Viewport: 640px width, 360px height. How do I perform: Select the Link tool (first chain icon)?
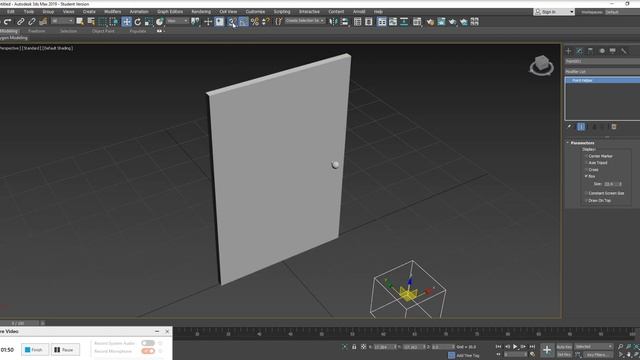20,21
